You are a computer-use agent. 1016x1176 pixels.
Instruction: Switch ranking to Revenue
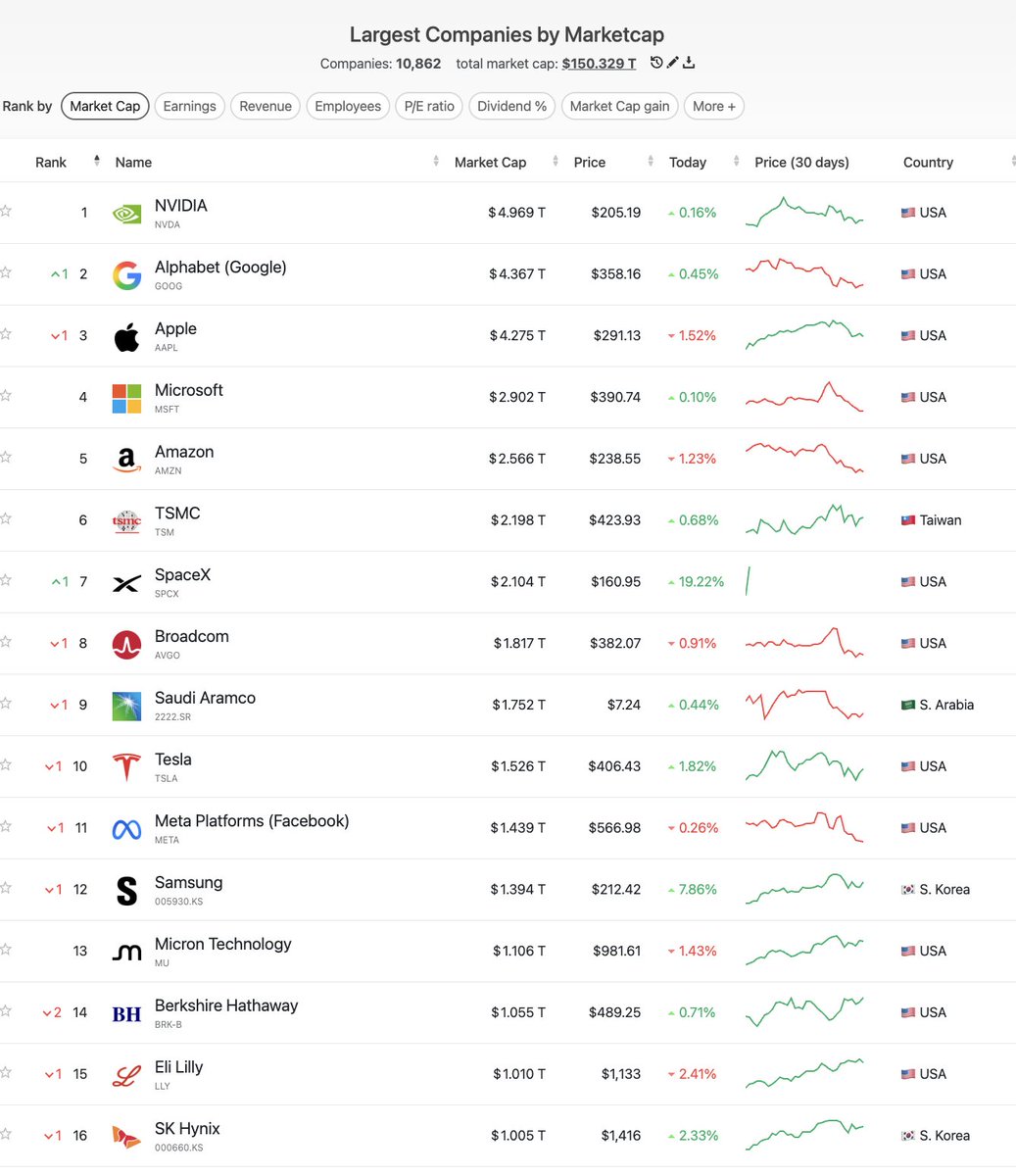(266, 106)
